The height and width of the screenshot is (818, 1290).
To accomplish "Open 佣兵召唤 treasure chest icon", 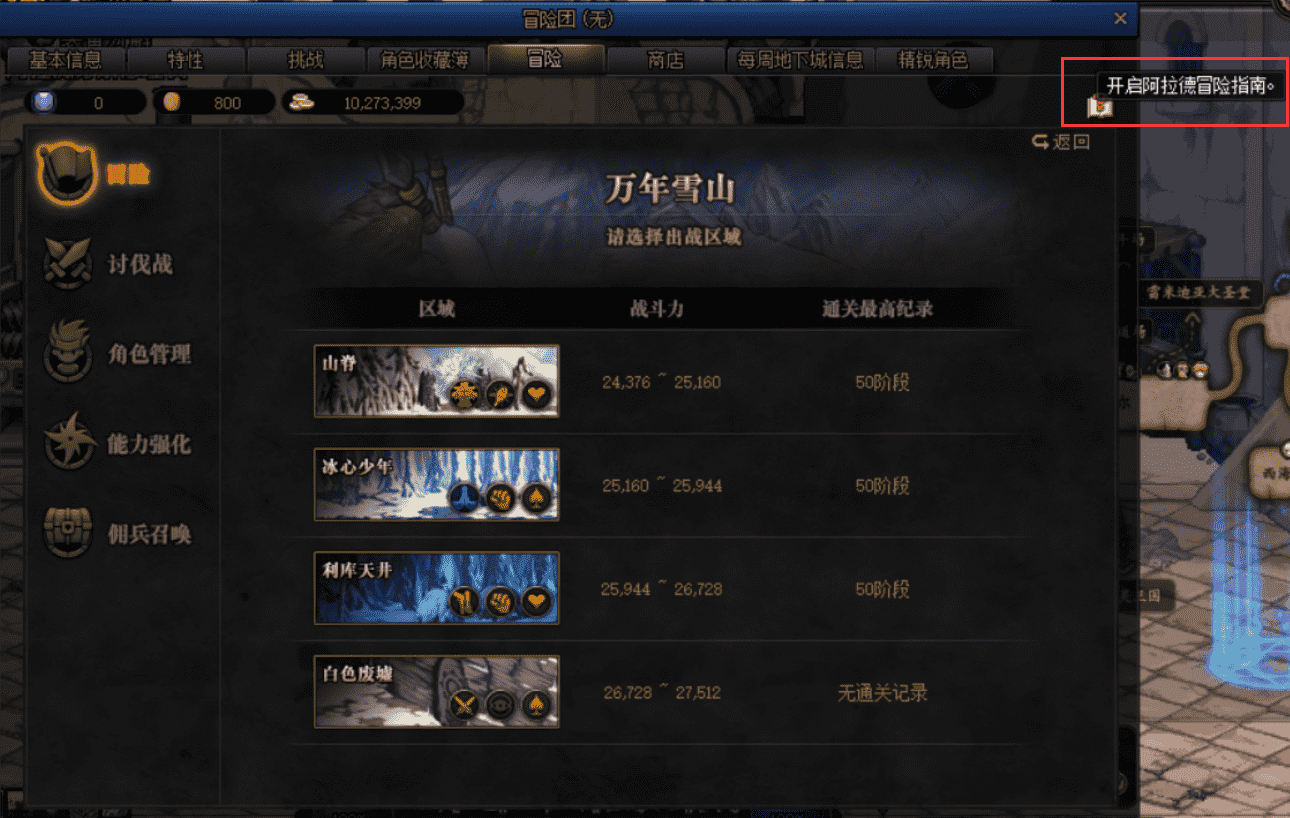I will (x=68, y=533).
